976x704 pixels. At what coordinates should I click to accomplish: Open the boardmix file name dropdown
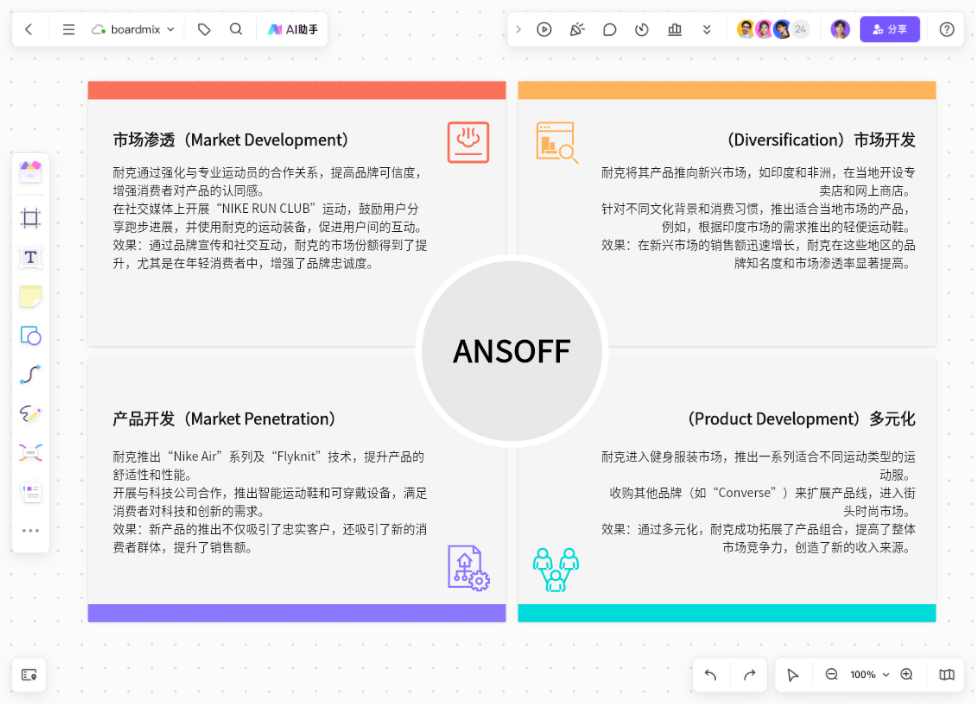[133, 29]
